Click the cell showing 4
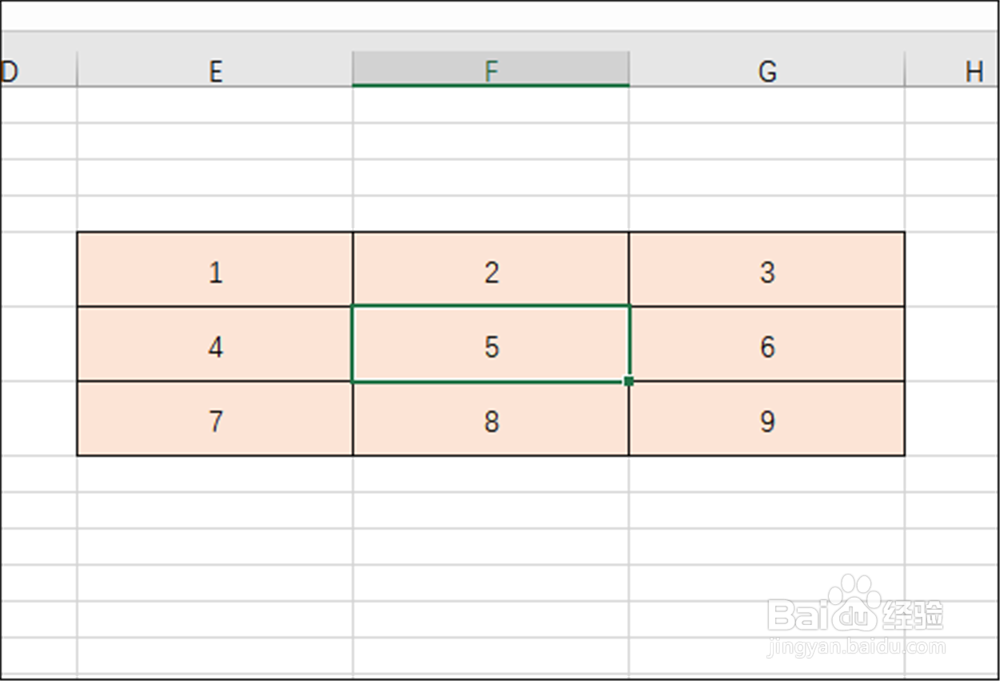 [215, 345]
